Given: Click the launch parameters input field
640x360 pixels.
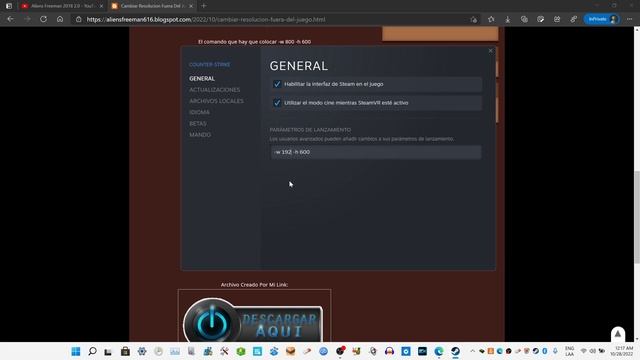Looking at the screenshot, I should coord(376,152).
